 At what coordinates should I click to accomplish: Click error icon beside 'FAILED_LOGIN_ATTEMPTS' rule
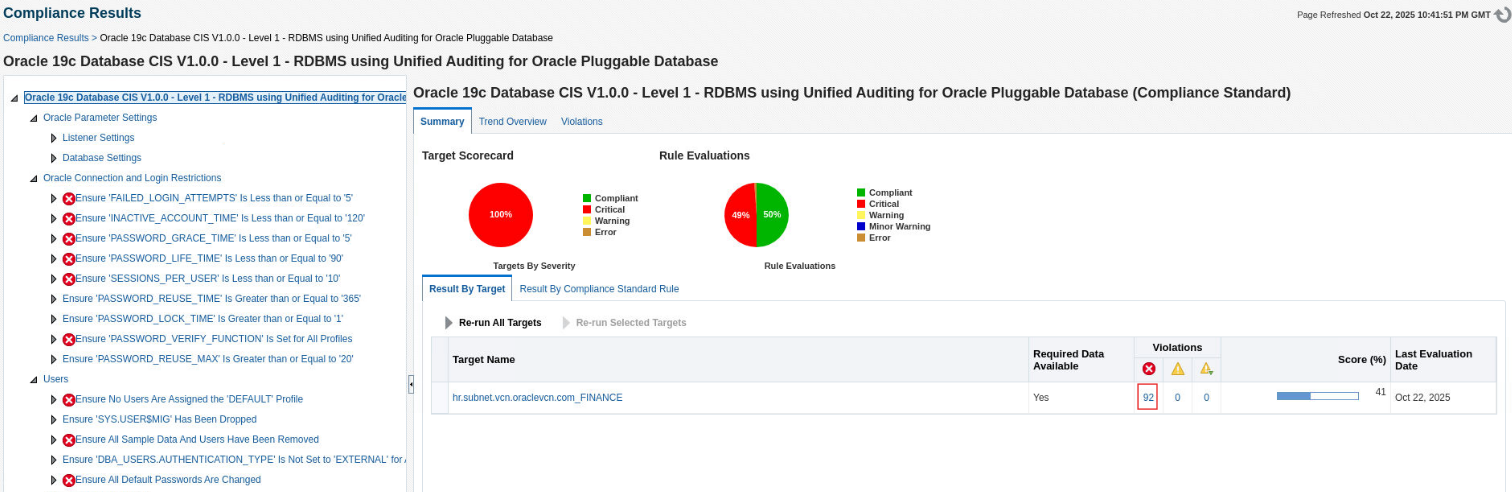[x=69, y=198]
